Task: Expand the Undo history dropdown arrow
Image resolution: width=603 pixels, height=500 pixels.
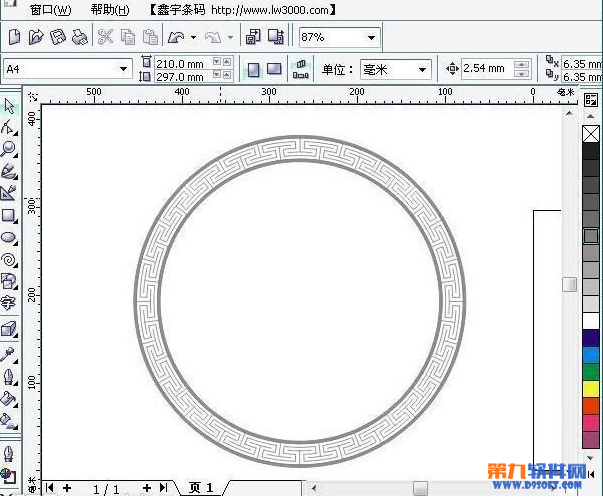Action: [193, 37]
